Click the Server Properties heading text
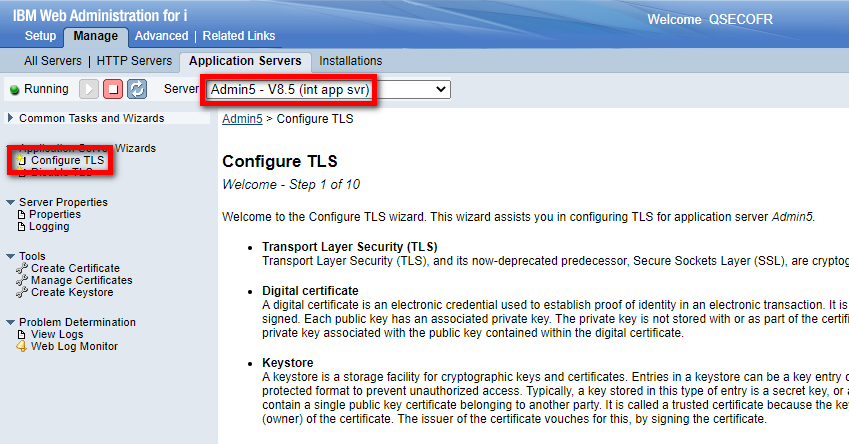Viewport: 849px width, 444px height. pyautogui.click(x=63, y=202)
